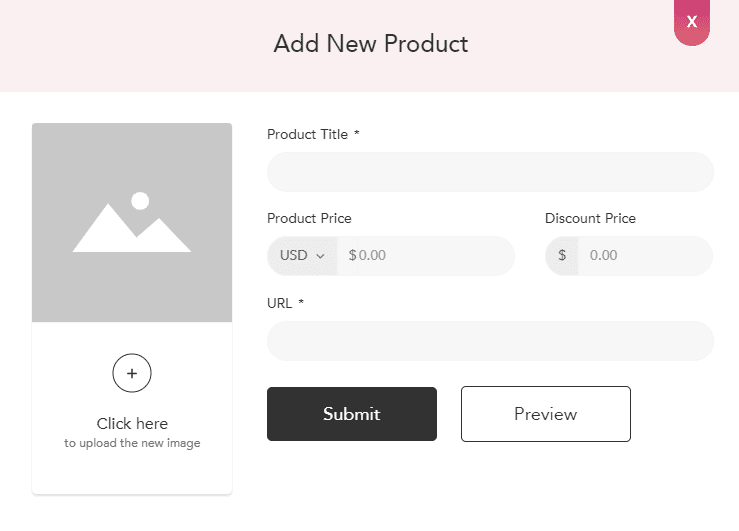Focus the URL text field
Image resolution: width=739 pixels, height=531 pixels.
(490, 341)
